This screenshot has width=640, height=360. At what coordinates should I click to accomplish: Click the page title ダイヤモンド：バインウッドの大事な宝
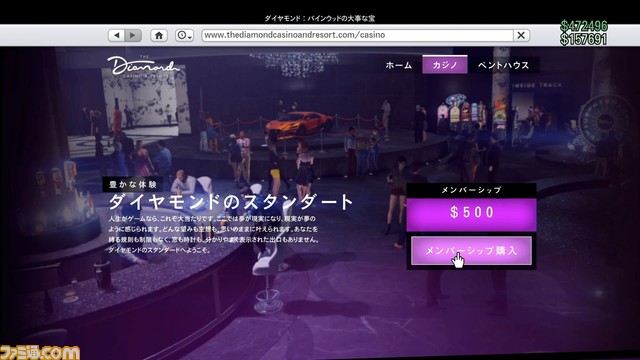point(320,18)
